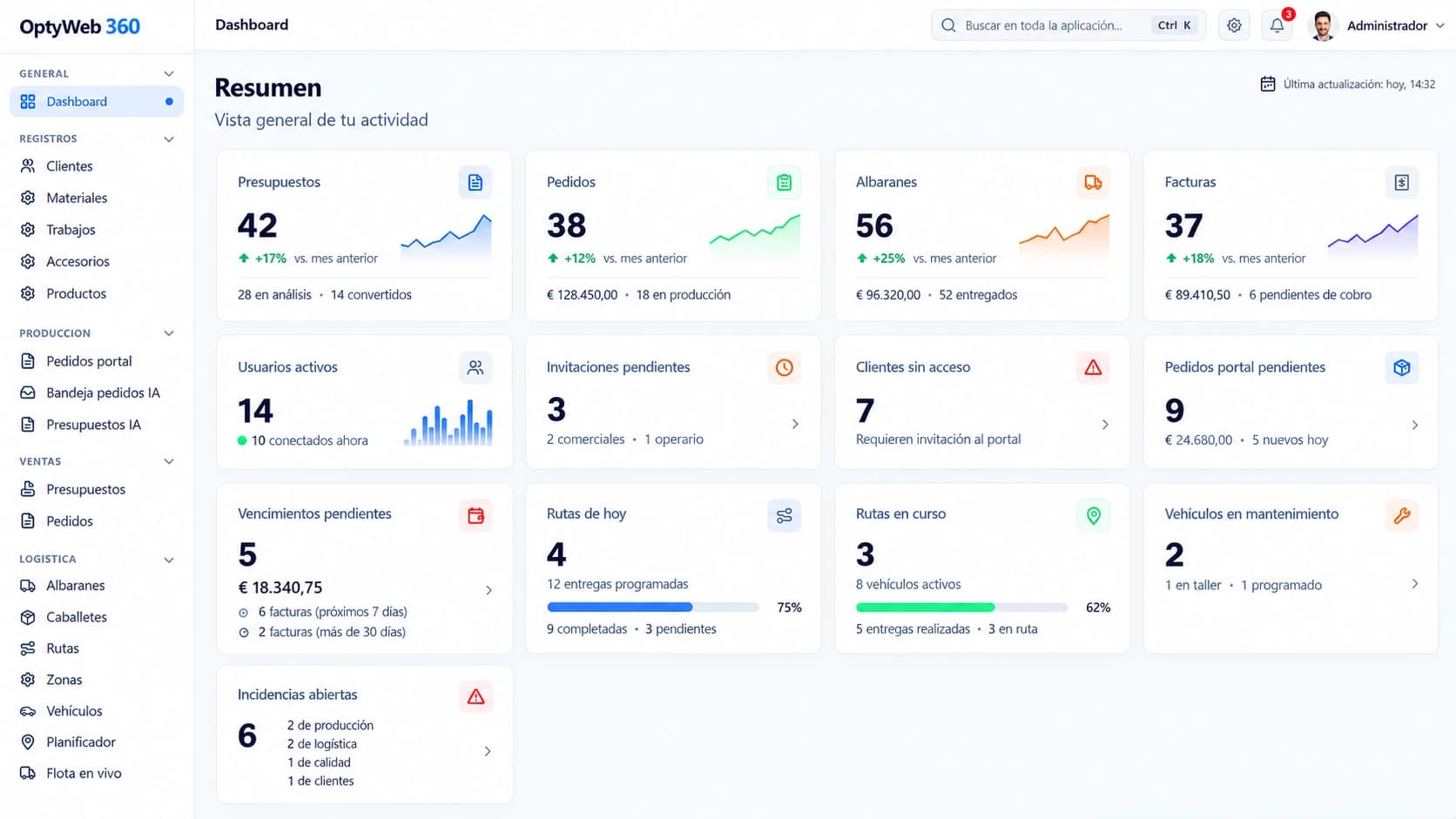Click the Rutas en curso 62% progress bar
Viewport: 1456px width, 819px height.
(x=962, y=608)
